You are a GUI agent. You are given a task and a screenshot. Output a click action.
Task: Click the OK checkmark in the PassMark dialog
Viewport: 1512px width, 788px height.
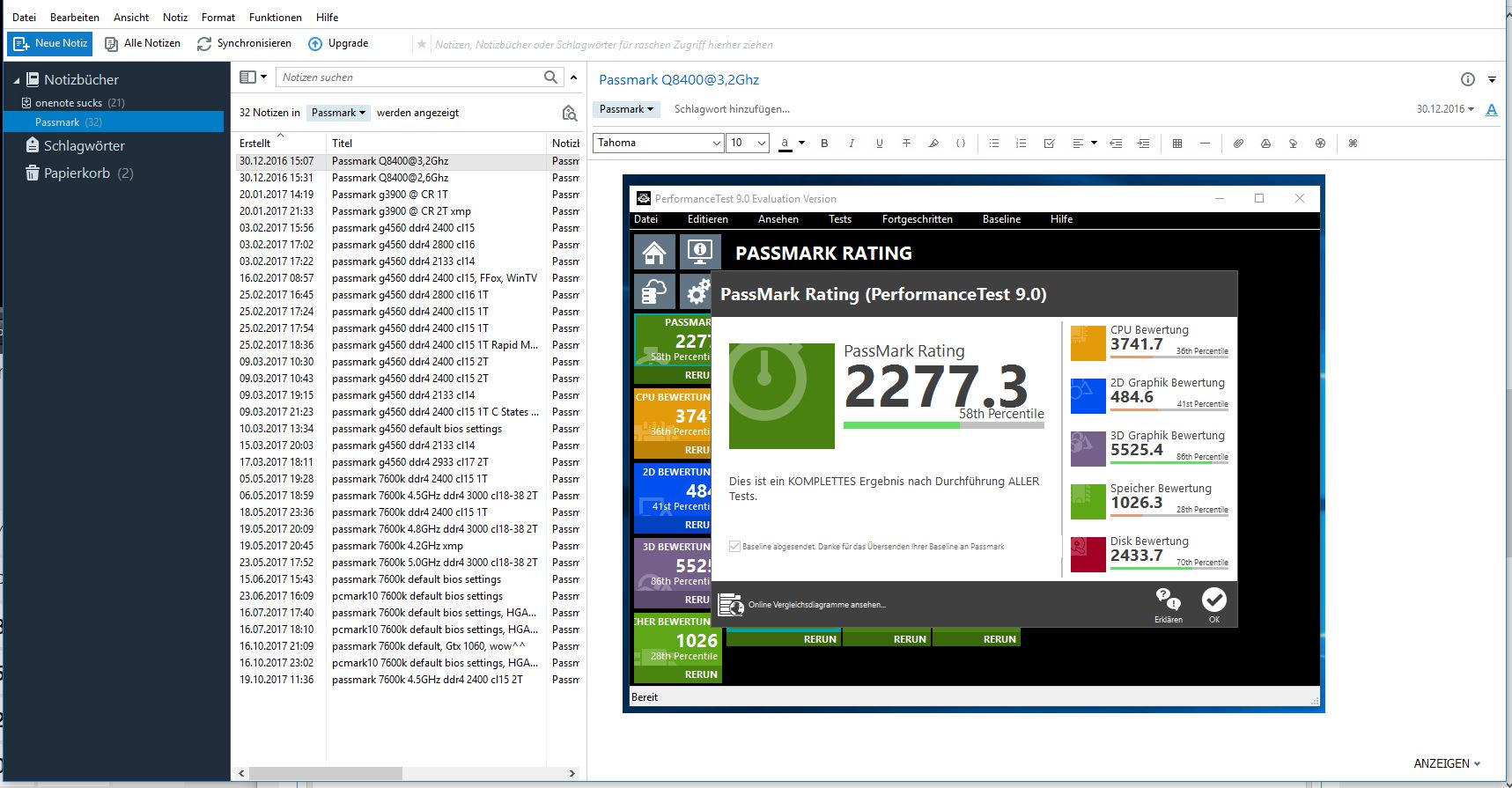tap(1214, 605)
